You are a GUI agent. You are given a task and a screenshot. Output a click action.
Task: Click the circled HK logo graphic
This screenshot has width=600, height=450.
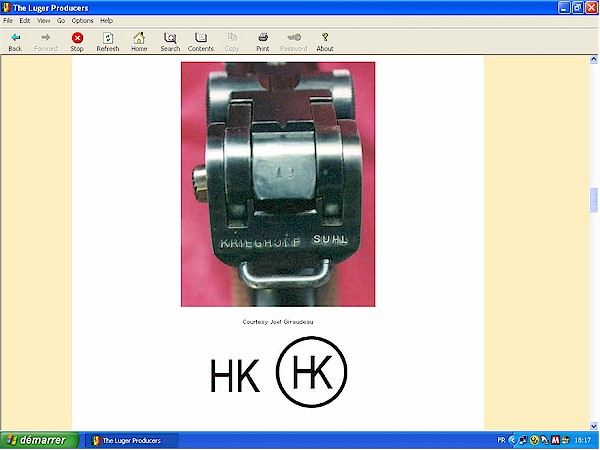pyautogui.click(x=311, y=372)
